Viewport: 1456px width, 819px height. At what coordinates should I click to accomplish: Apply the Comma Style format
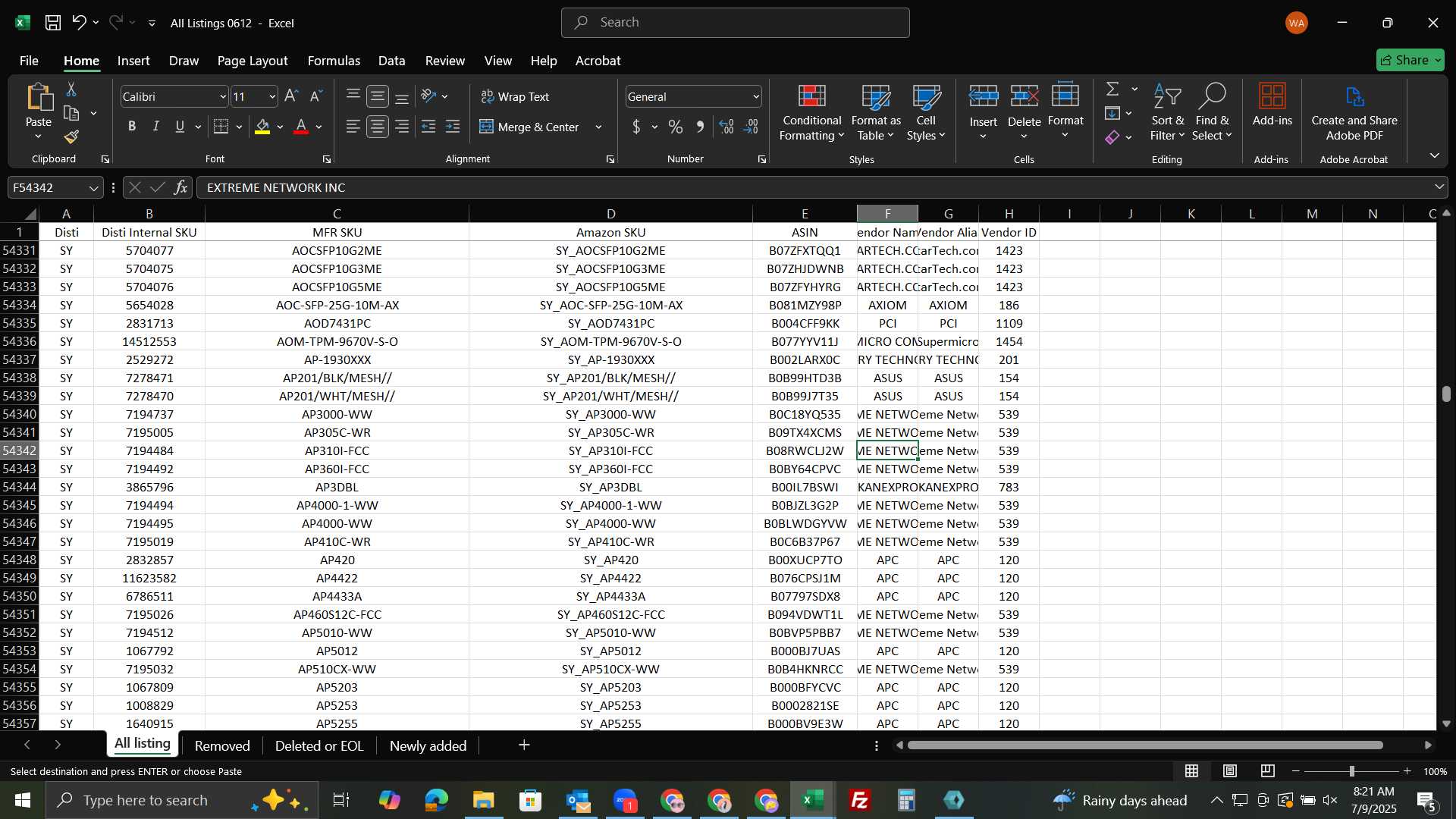pyautogui.click(x=700, y=127)
